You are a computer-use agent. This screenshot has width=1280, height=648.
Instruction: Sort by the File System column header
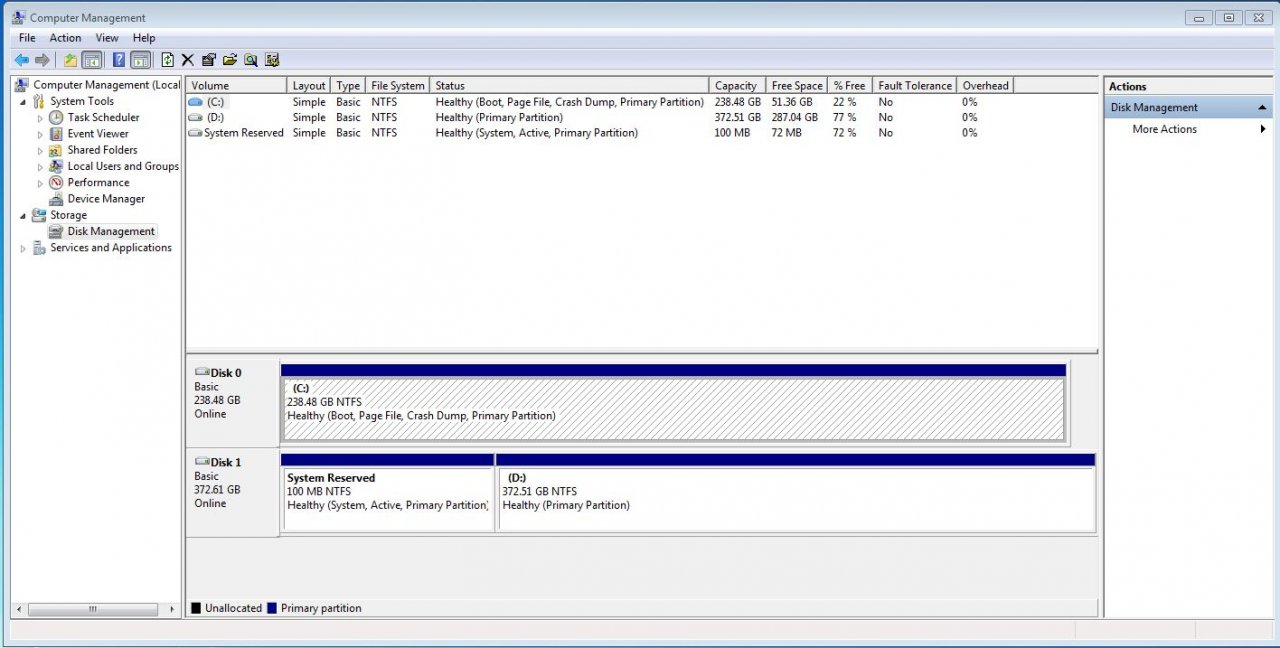coord(398,86)
